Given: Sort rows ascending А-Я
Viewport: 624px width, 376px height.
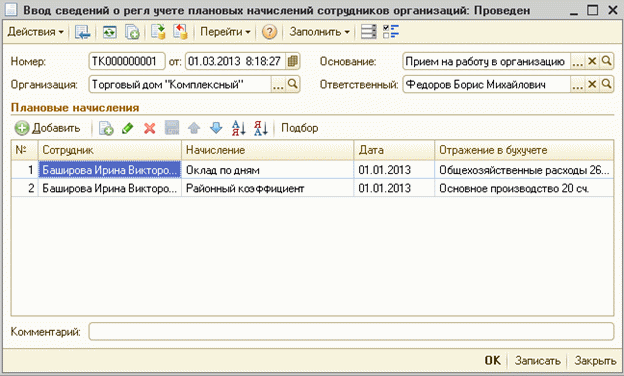Looking at the screenshot, I should [238, 128].
